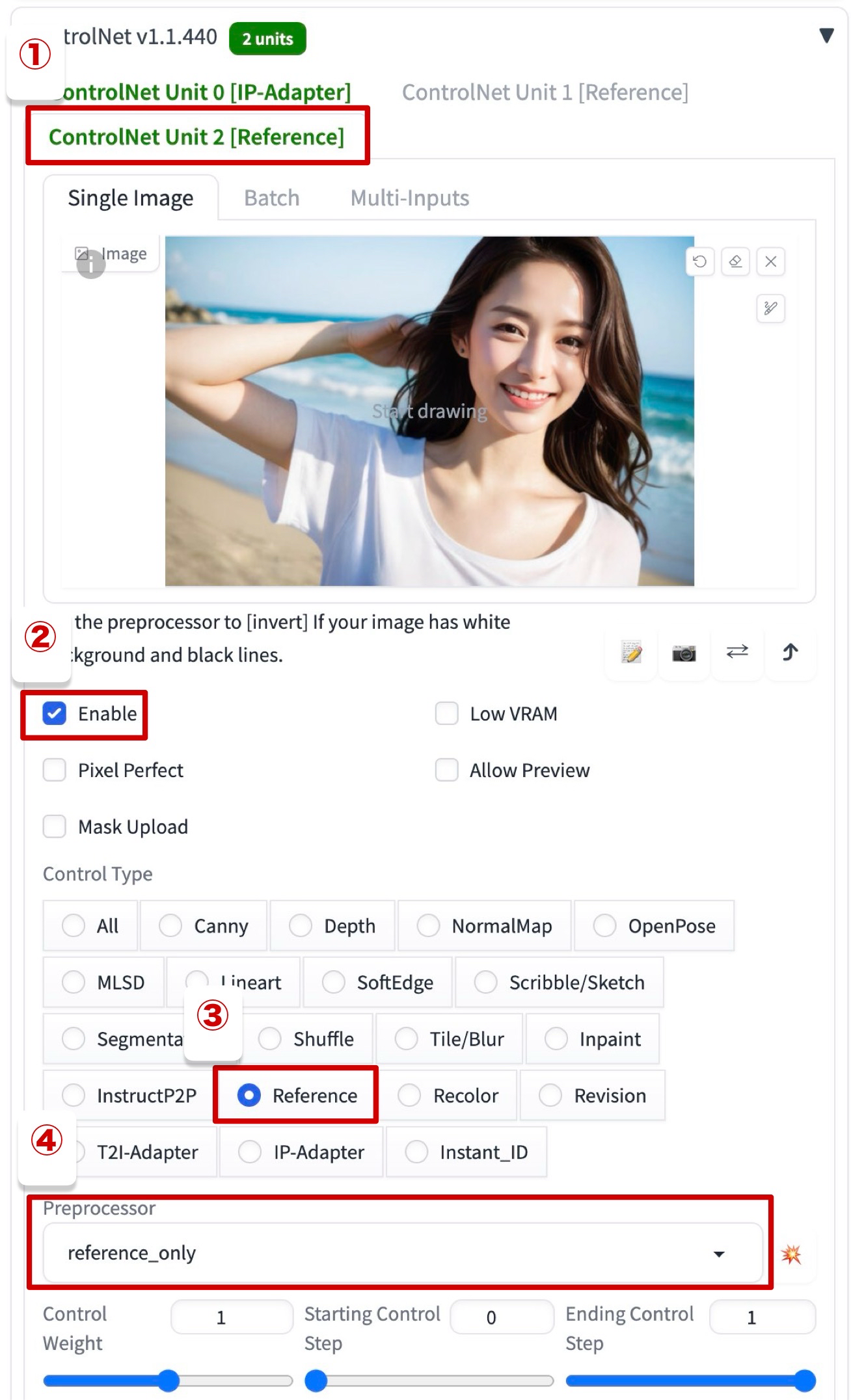The width and height of the screenshot is (851, 1400).
Task: Enable the Pixel Perfect checkbox
Action: pyautogui.click(x=55, y=770)
